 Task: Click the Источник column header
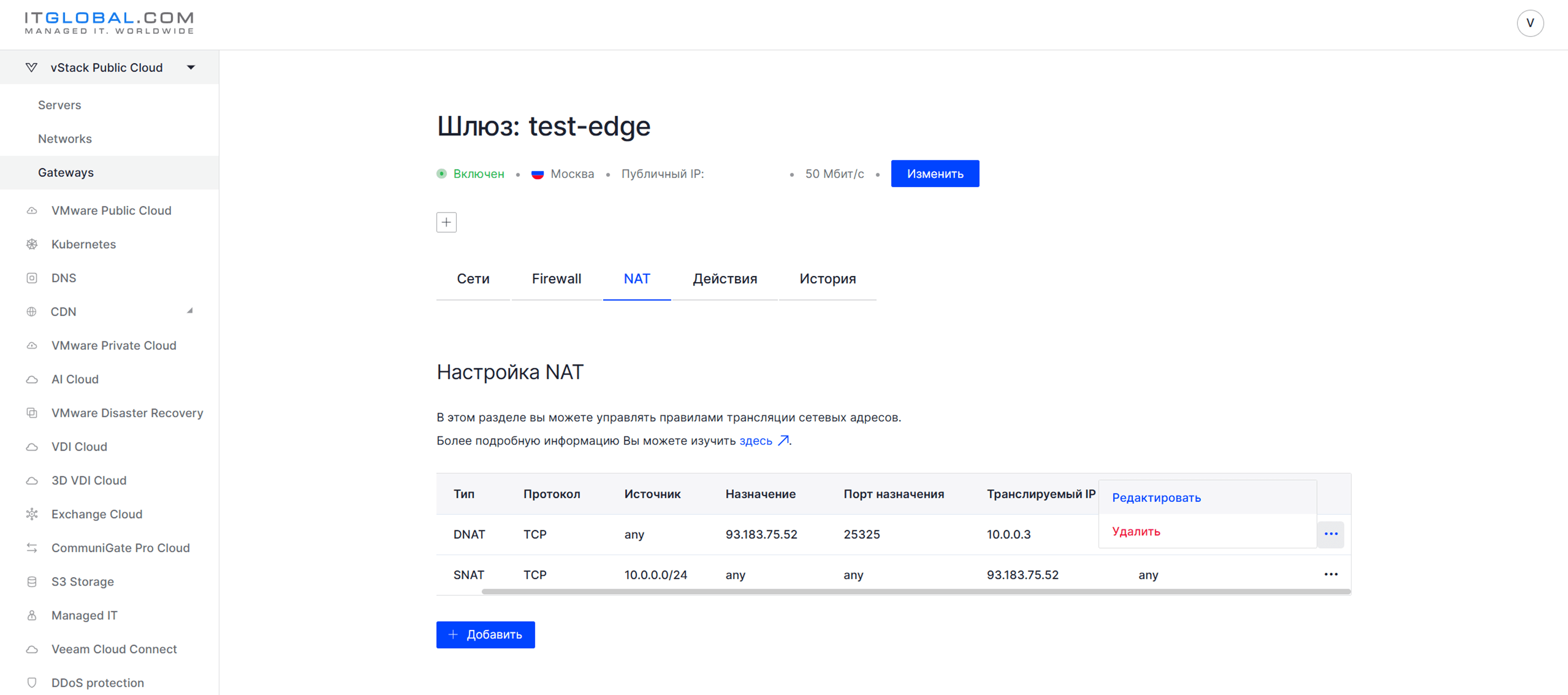coord(653,494)
